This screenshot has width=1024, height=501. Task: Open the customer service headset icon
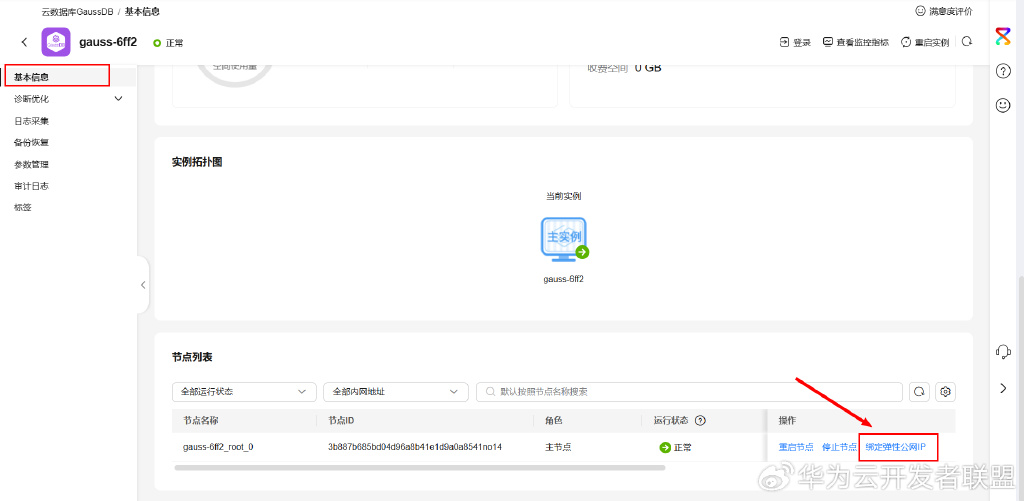(1003, 352)
